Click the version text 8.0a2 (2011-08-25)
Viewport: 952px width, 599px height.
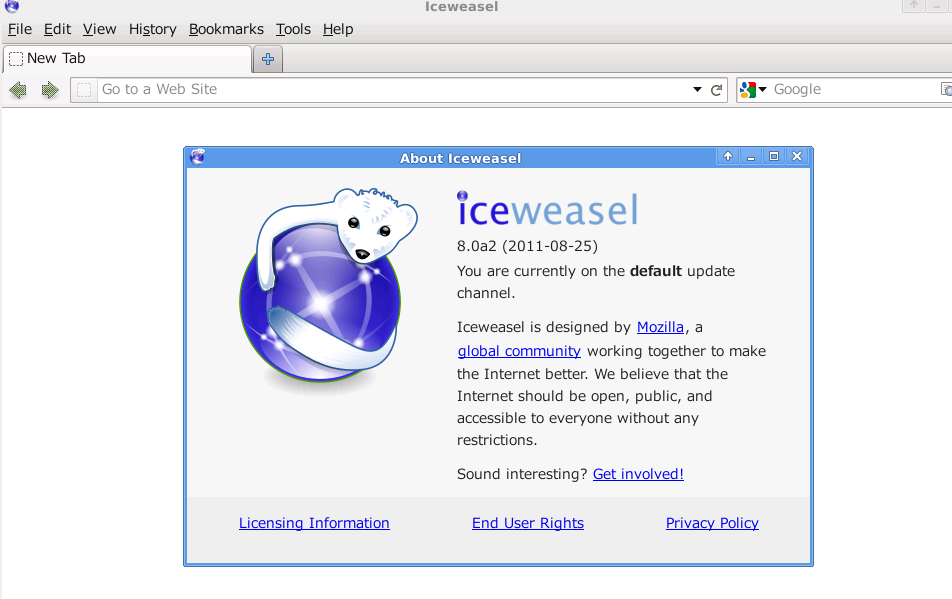point(527,246)
